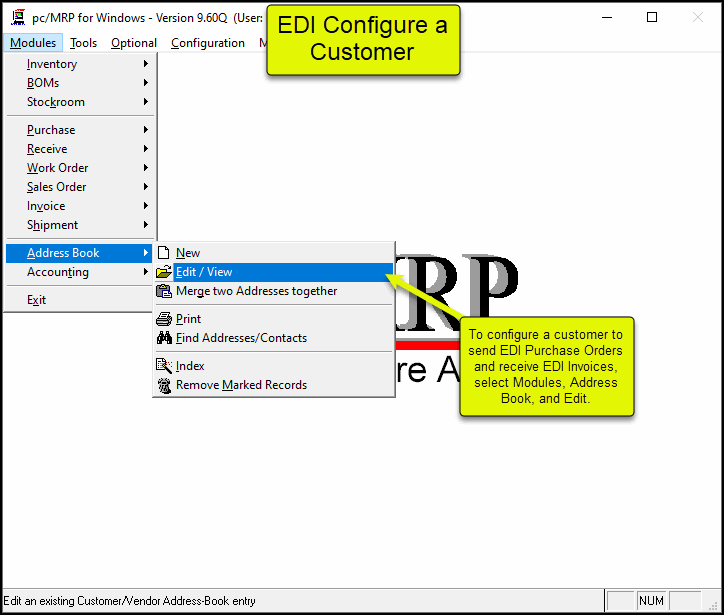The image size is (724, 615).
Task: Expand the Inventory submenu arrow
Action: click(x=145, y=64)
